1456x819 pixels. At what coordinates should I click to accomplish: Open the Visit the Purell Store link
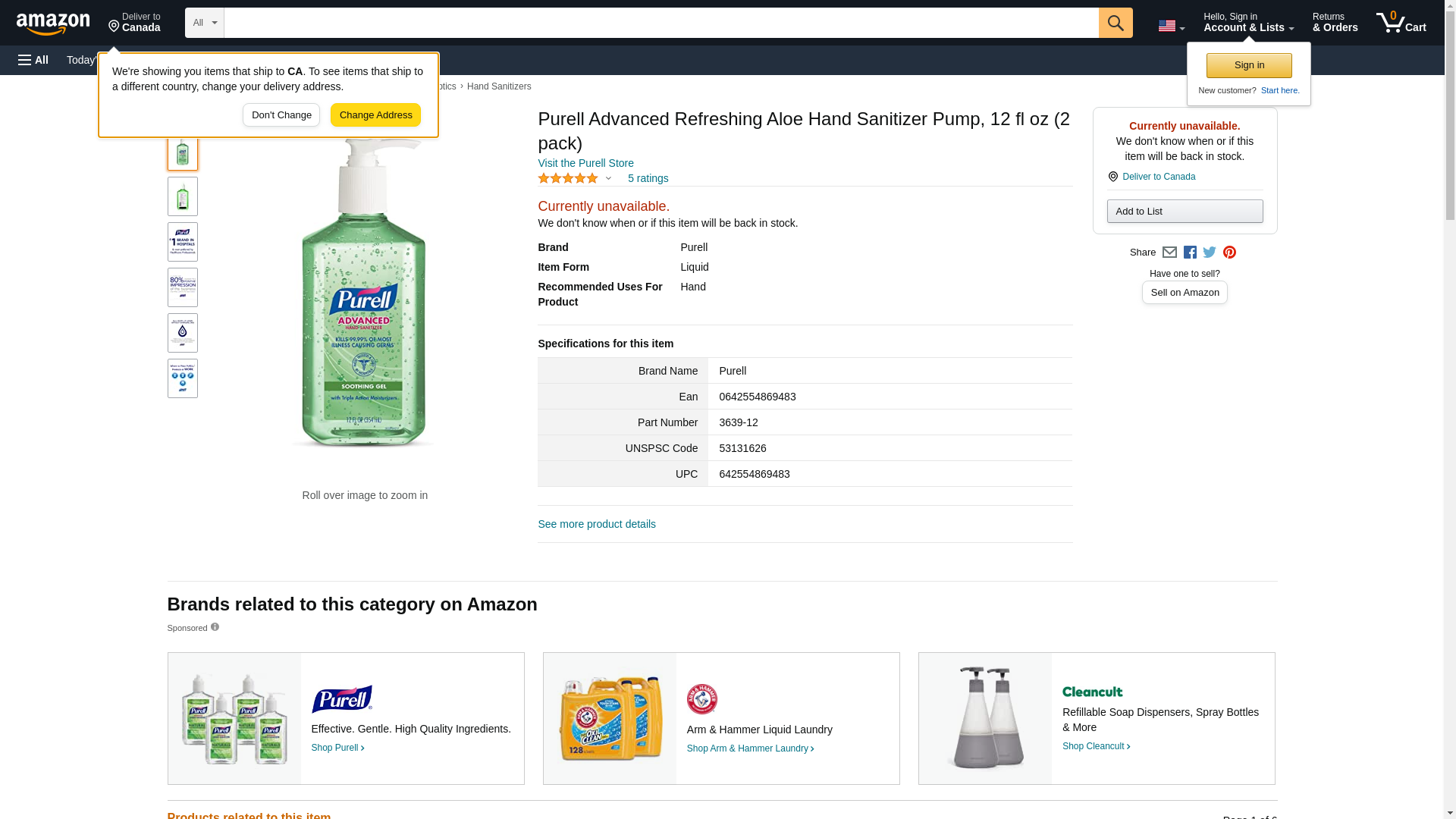tap(585, 163)
